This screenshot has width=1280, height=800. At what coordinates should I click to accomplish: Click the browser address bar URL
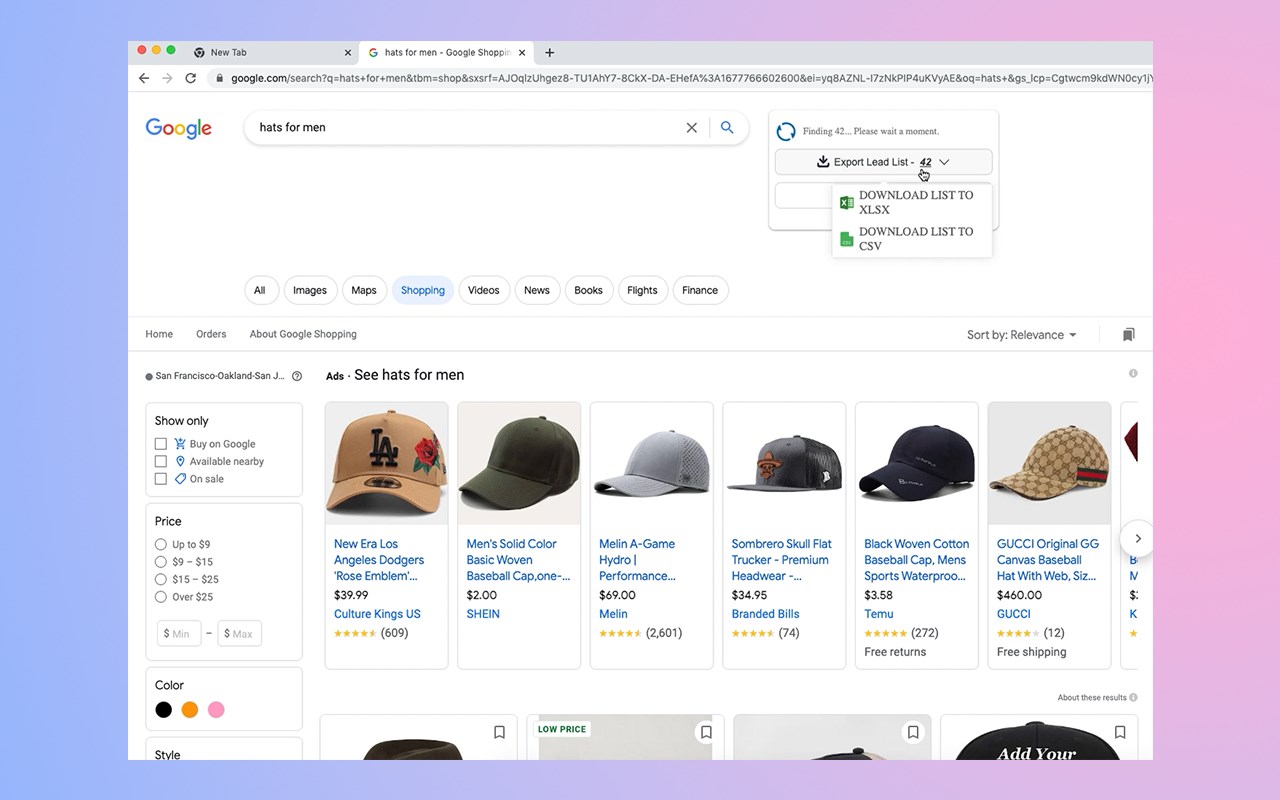tap(690, 78)
